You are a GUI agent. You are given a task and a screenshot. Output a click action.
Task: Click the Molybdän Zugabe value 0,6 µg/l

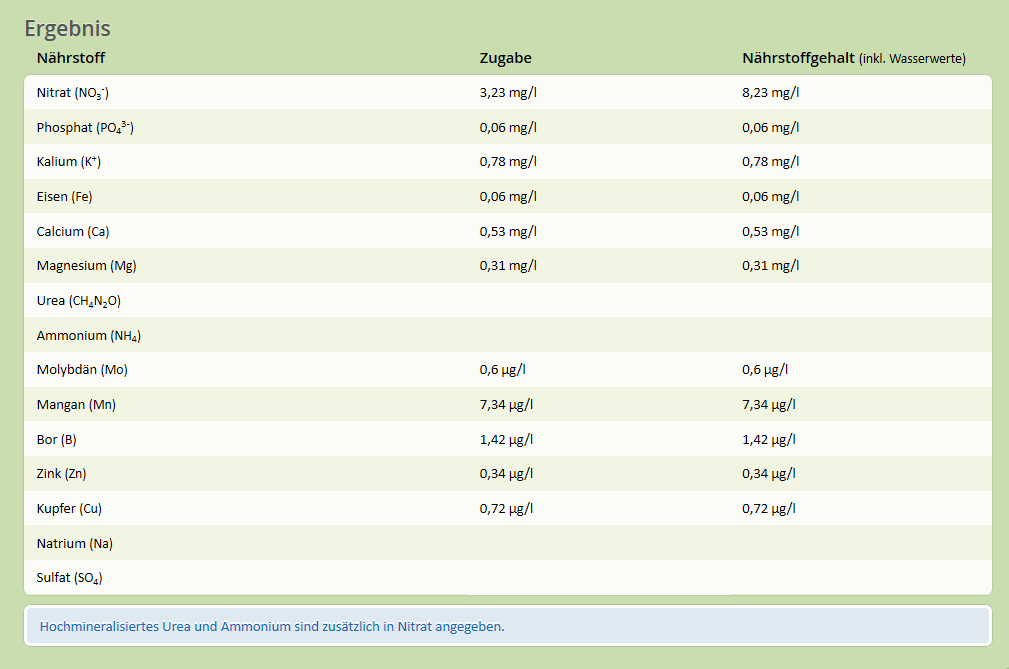(502, 370)
